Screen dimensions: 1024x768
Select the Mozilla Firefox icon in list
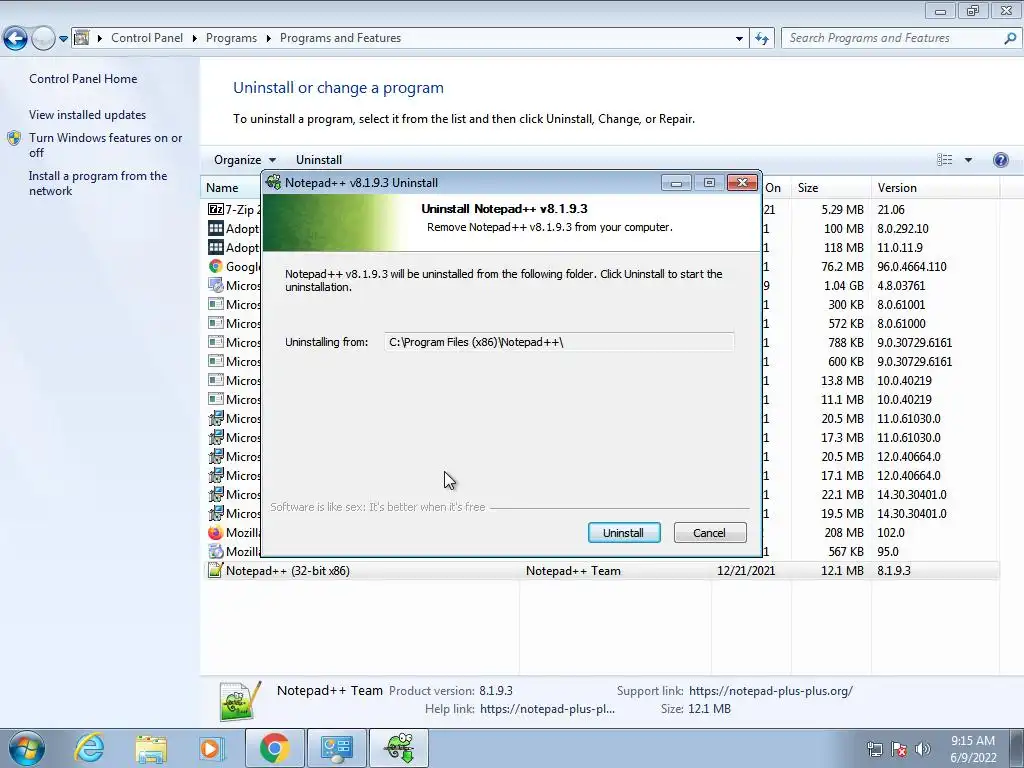(216, 532)
